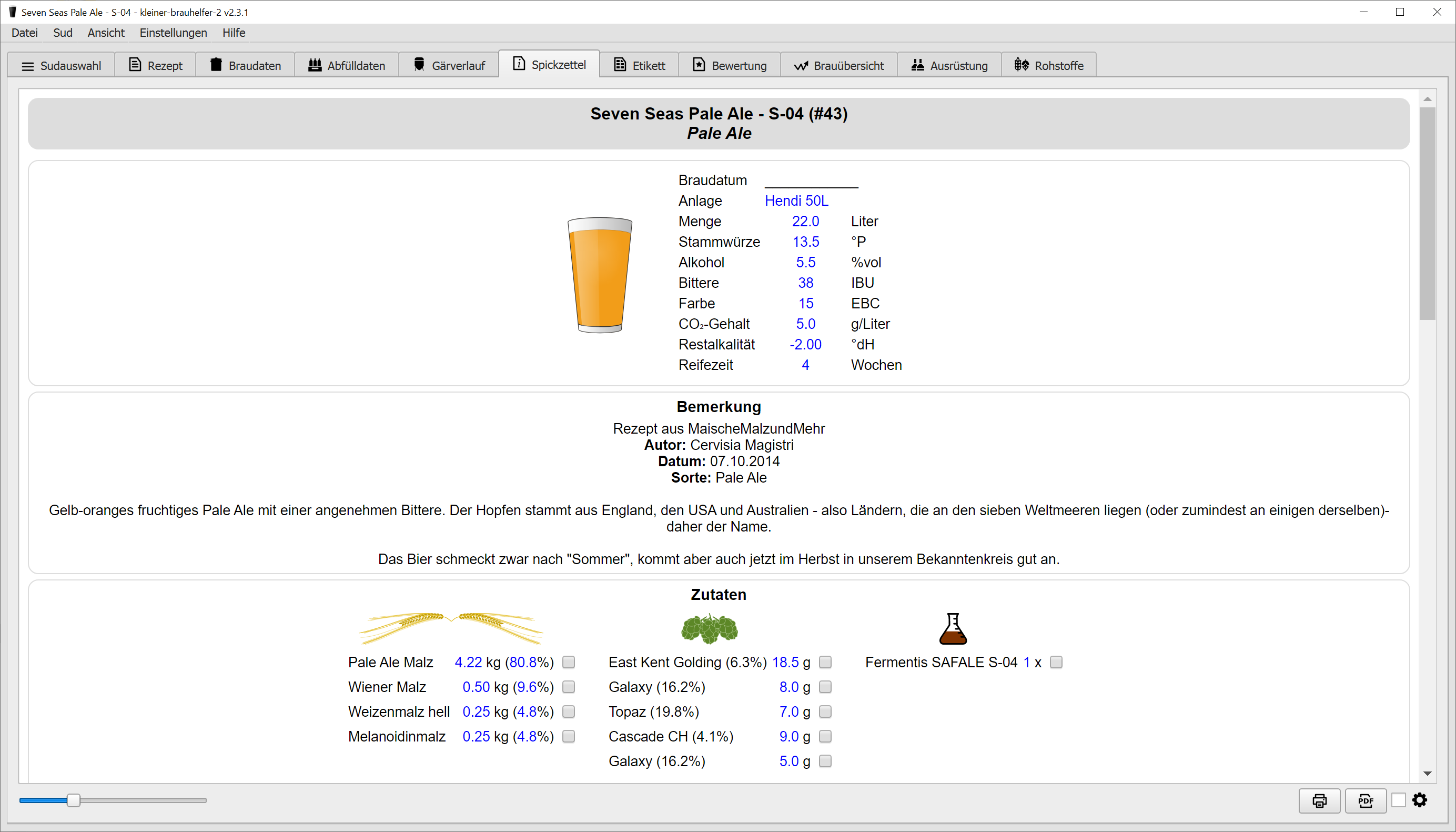The width and height of the screenshot is (1456, 832).
Task: Tick the East Kent Golding checkbox
Action: tap(825, 663)
